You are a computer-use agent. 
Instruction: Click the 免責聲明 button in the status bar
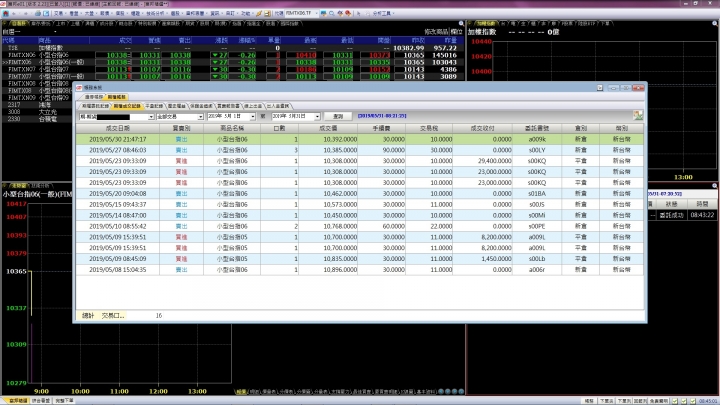[659, 401]
